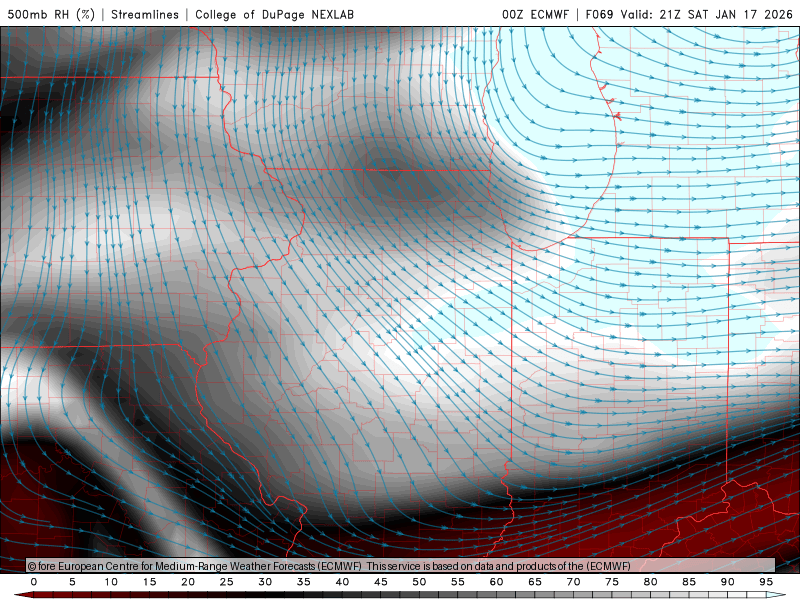800x600 pixels.
Task: Click the '85' color bar label
Action: [x=689, y=582]
